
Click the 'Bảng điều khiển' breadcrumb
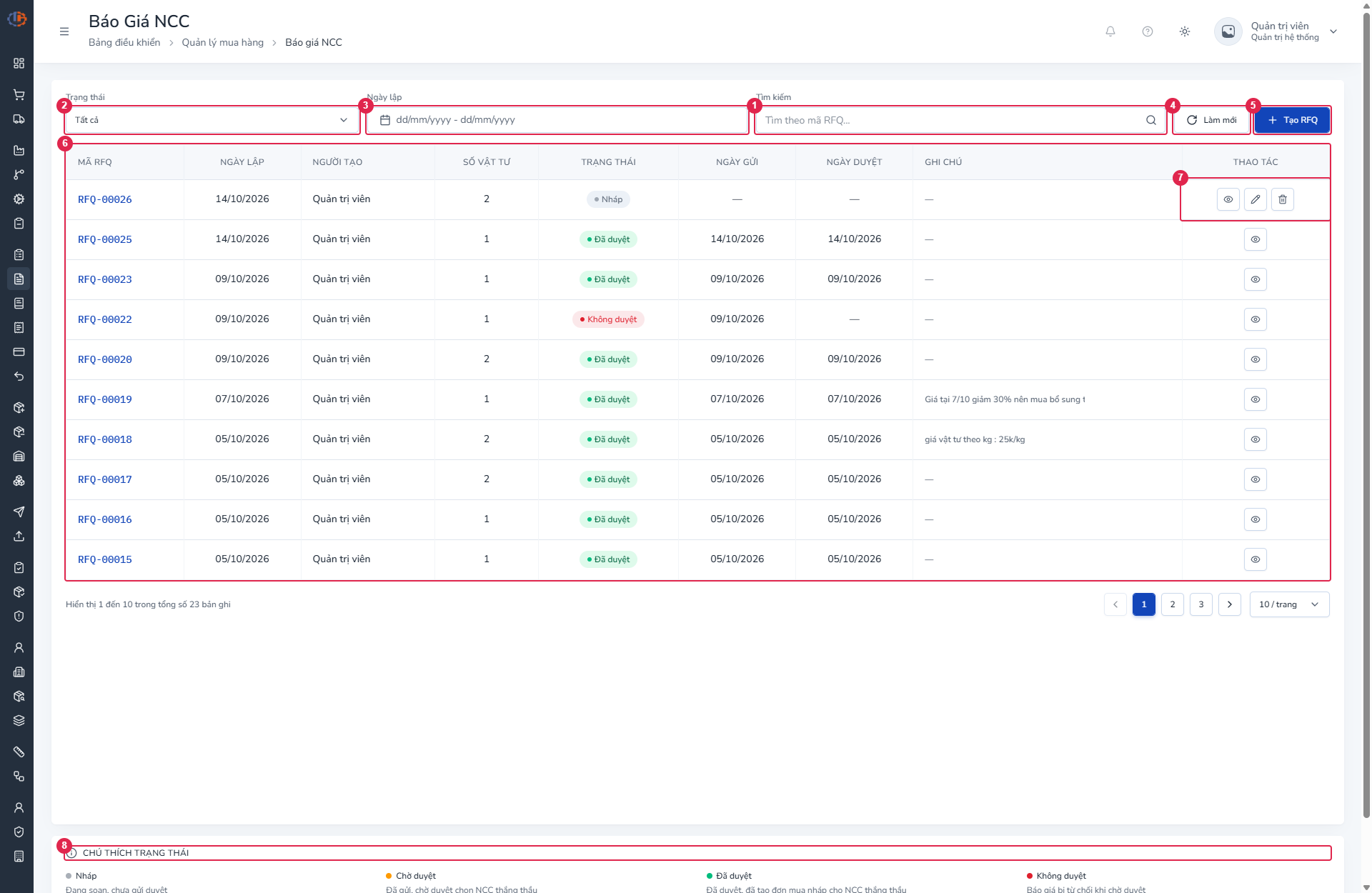coord(124,42)
